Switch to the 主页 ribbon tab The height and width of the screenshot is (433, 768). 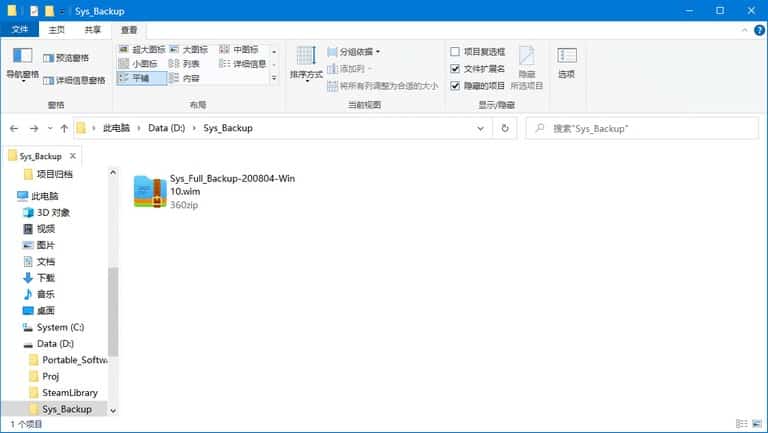(56, 30)
